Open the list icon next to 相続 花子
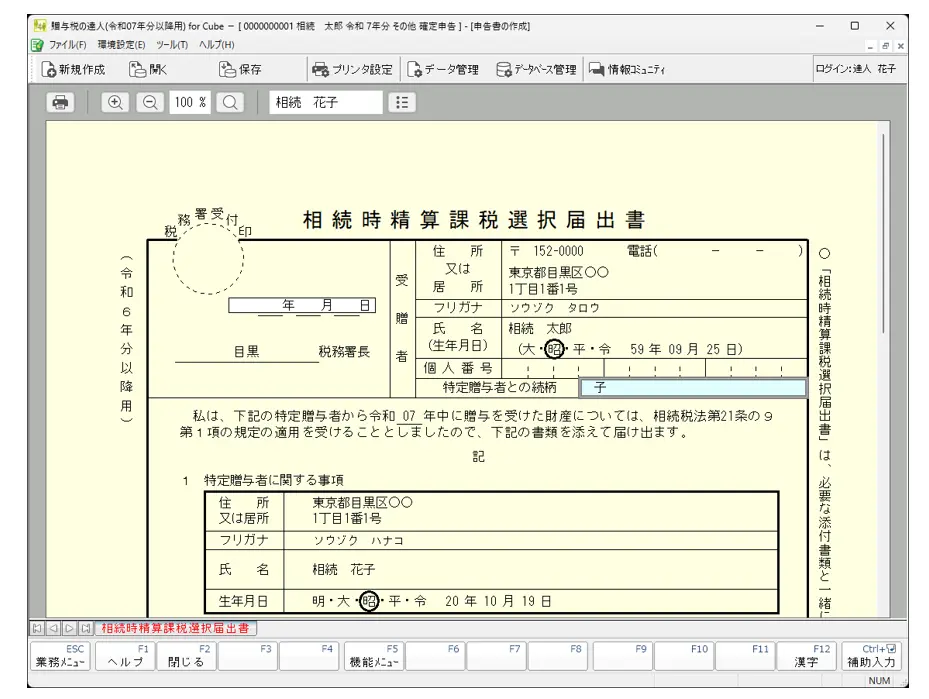 401,102
